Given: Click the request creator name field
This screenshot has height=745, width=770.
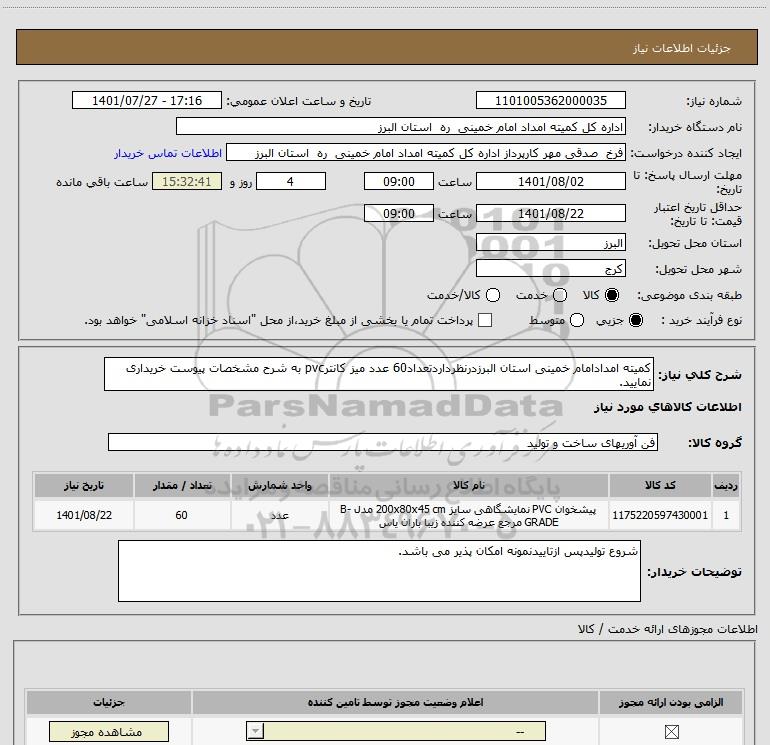Looking at the screenshot, I should click(x=426, y=153).
